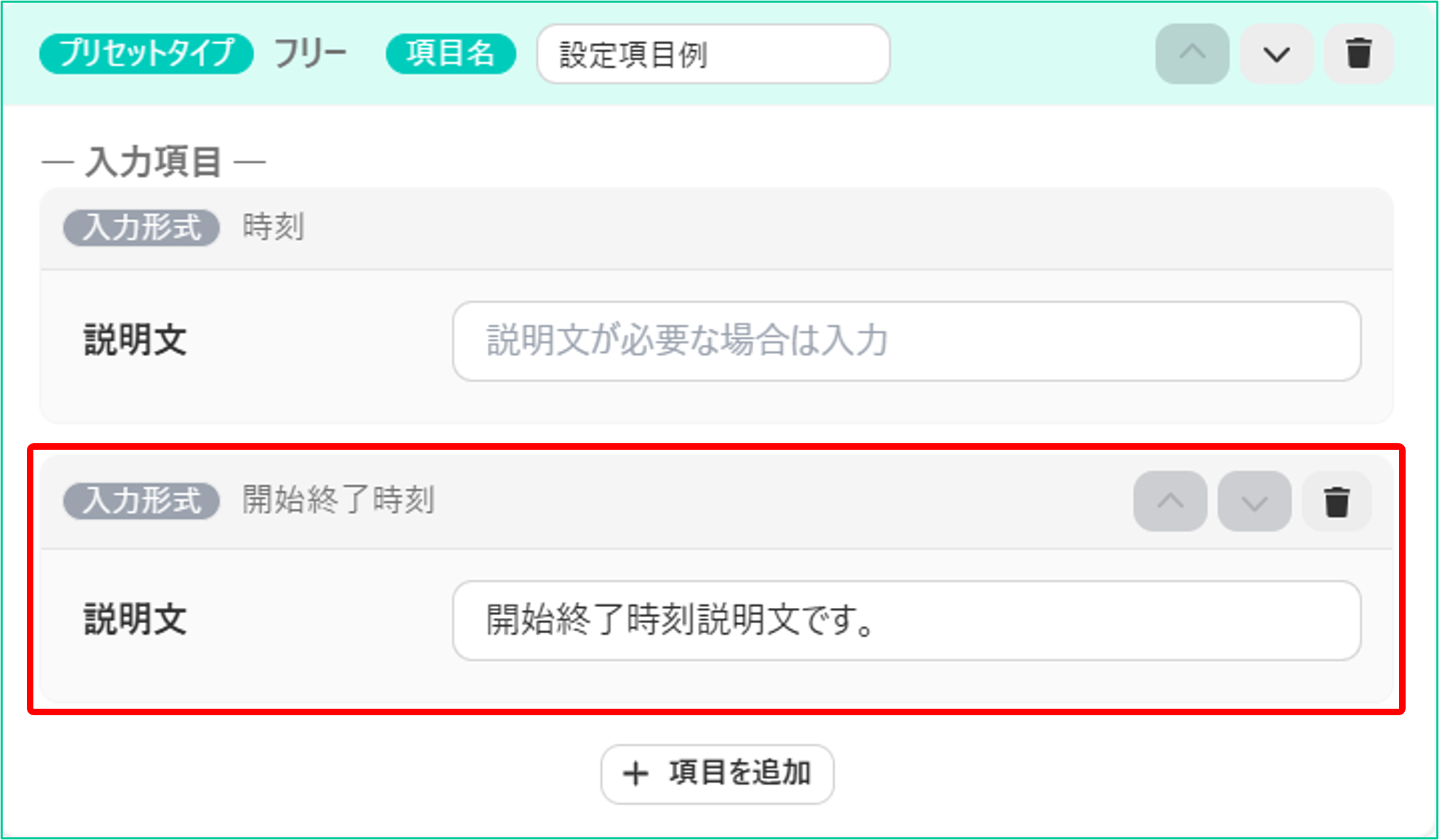This screenshot has width=1439, height=840.
Task: Move the 開始終了時刻 item down
Action: pos(1254,501)
